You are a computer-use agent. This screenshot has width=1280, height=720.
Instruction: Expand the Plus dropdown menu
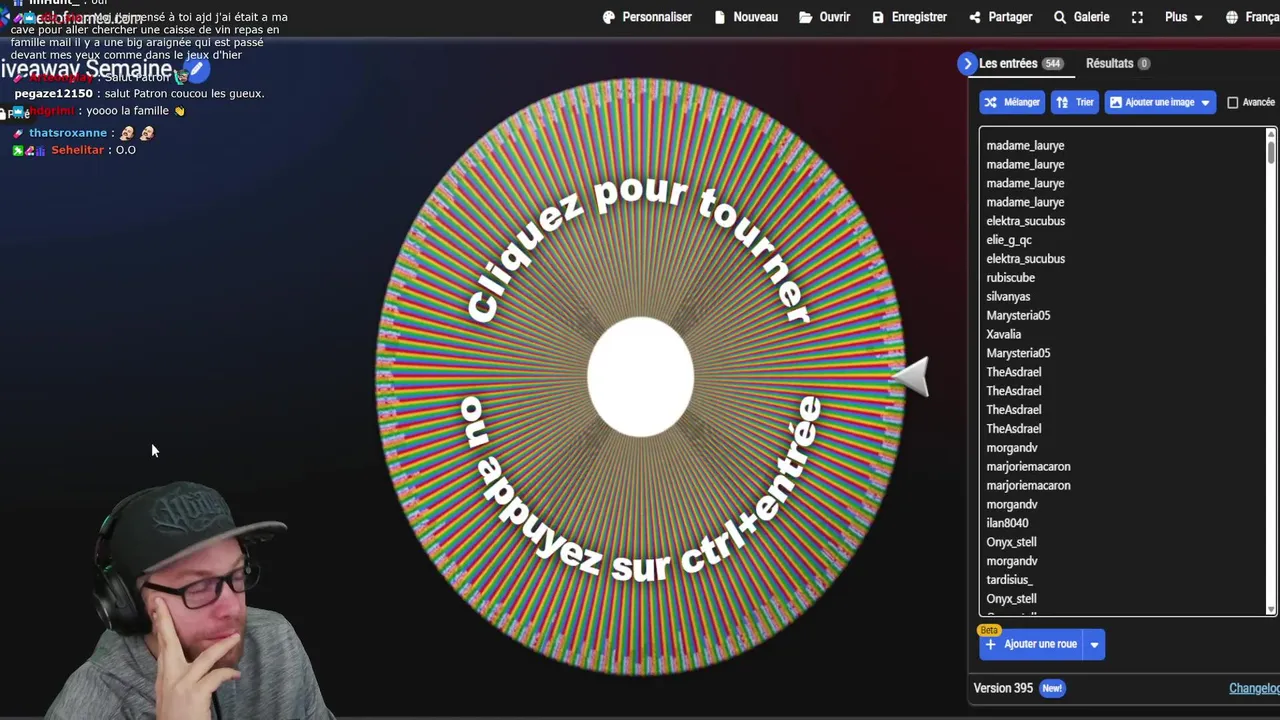pyautogui.click(x=1184, y=17)
